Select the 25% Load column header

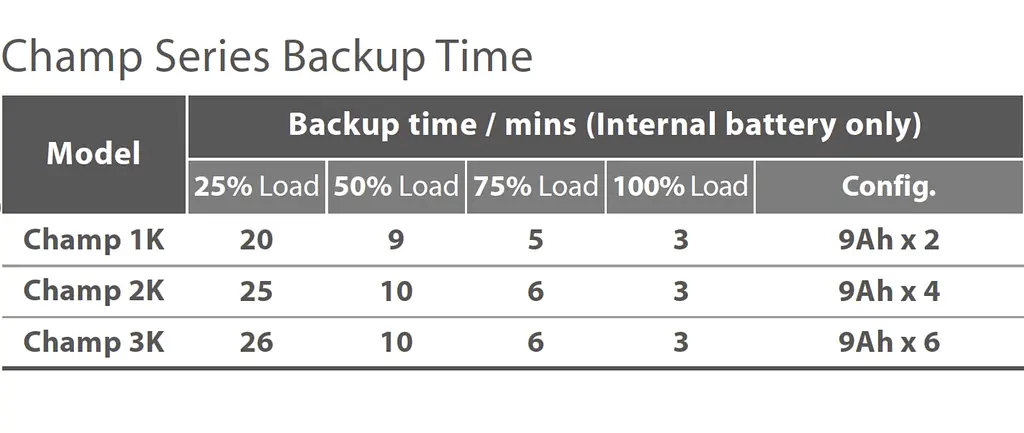click(x=257, y=186)
